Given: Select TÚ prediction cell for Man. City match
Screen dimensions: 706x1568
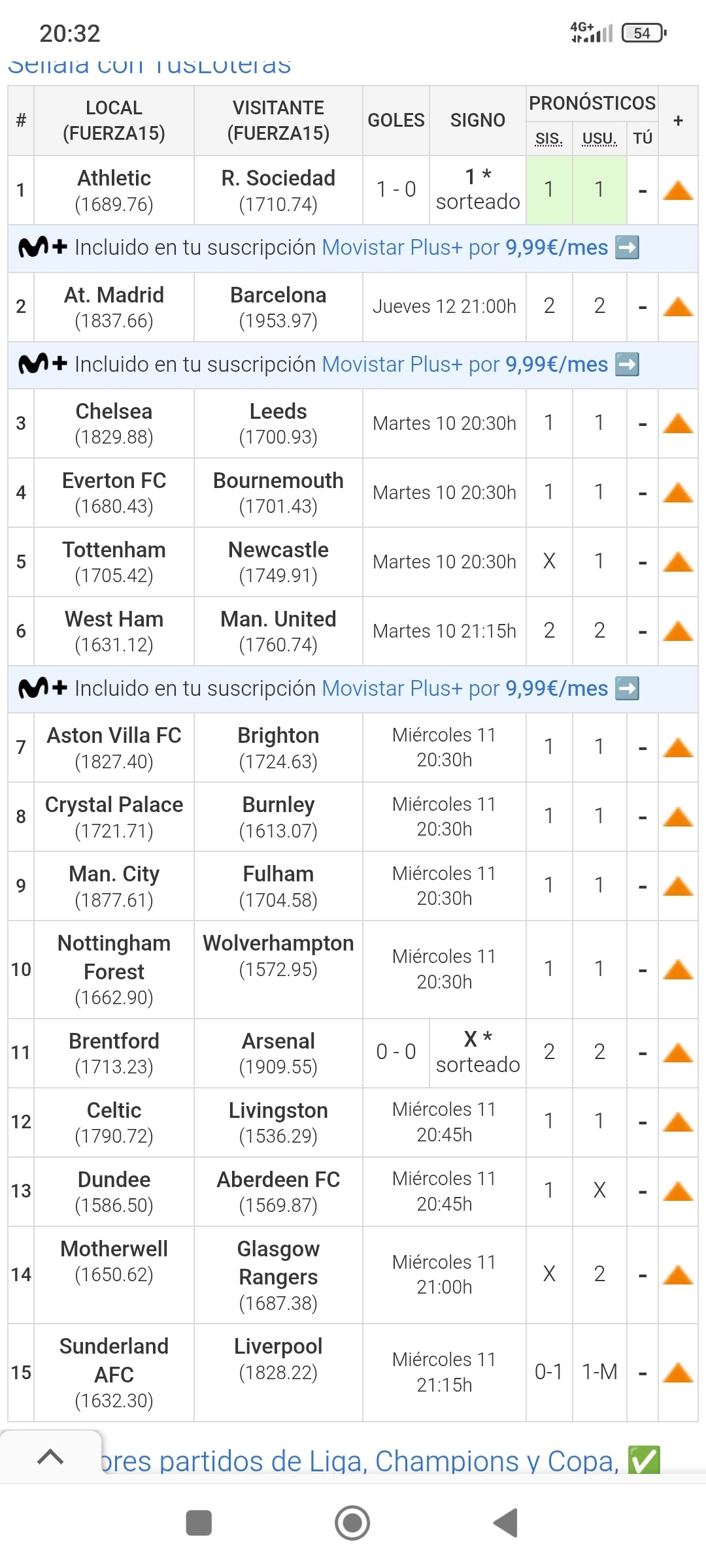Looking at the screenshot, I should [643, 886].
